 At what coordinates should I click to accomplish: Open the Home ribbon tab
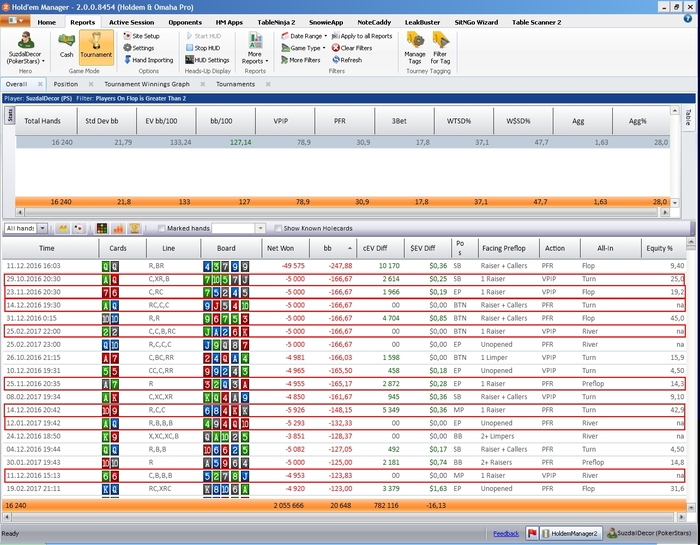[x=46, y=22]
